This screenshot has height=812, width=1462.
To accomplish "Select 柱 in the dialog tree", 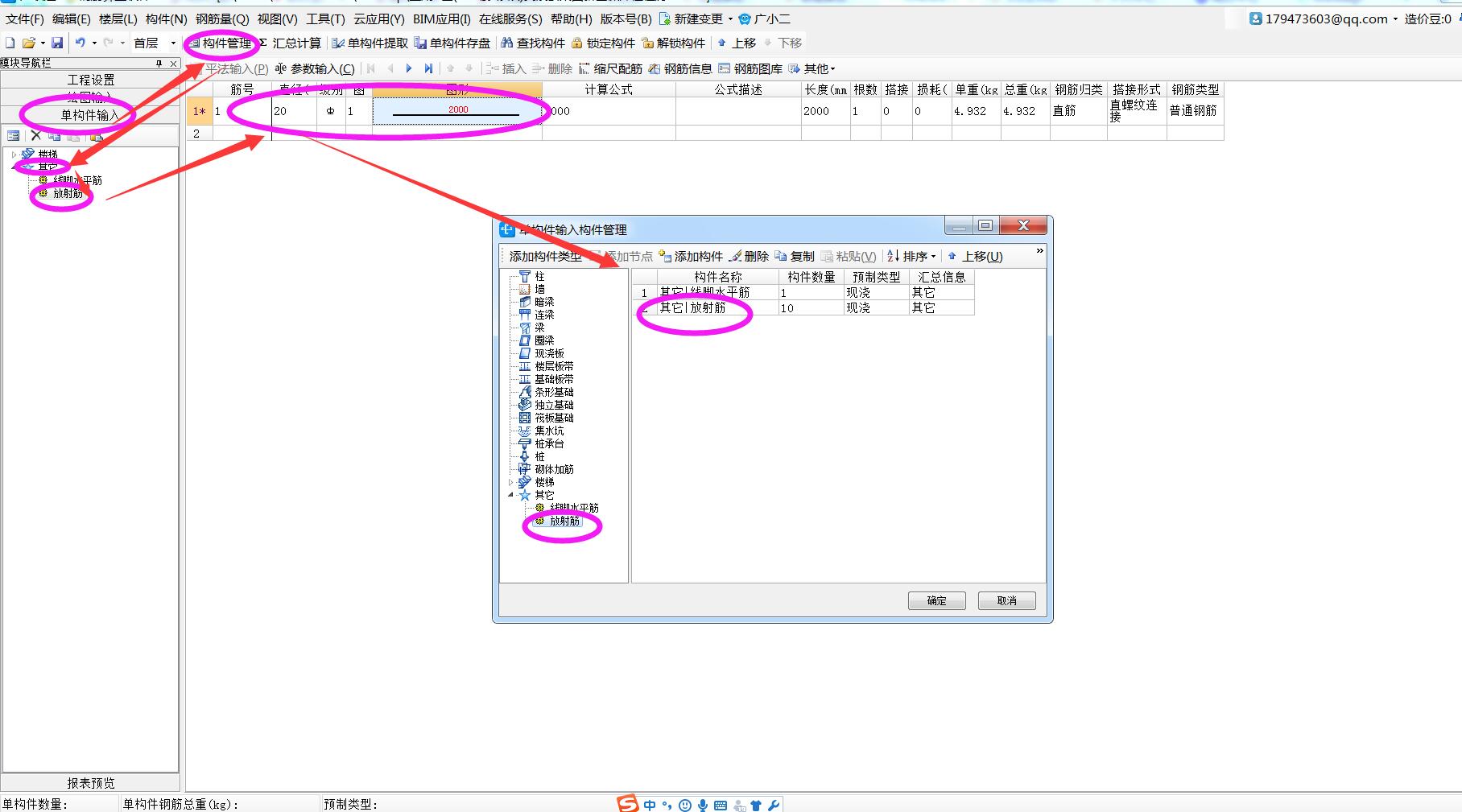I will pos(539,276).
